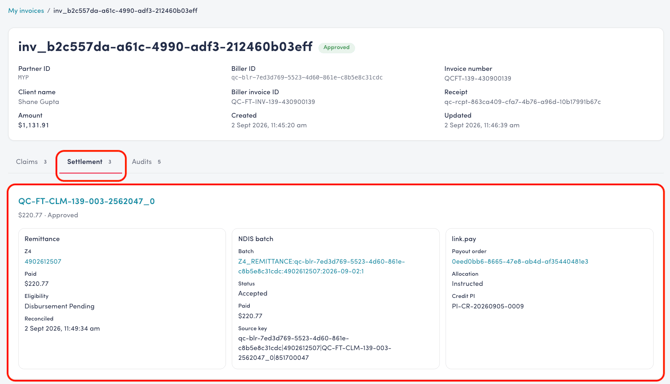Switch to the Claims tab
This screenshot has height=384, width=670.
point(31,162)
